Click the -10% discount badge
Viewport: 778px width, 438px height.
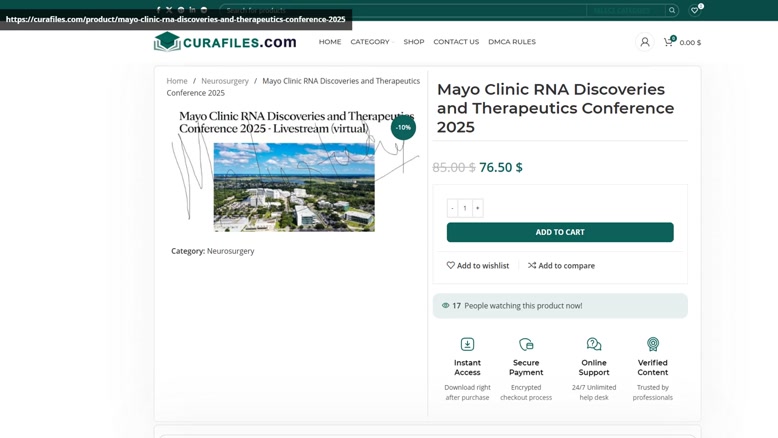click(403, 127)
